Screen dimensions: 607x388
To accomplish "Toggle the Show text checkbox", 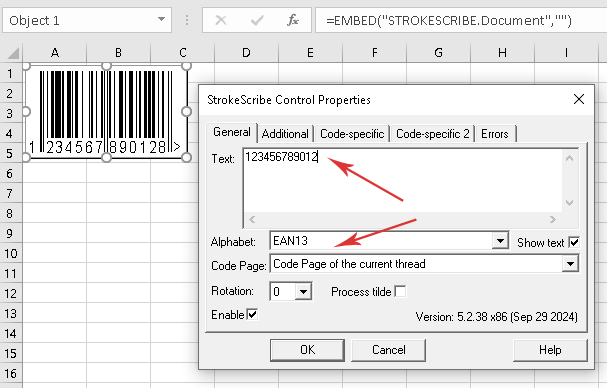I will coord(574,242).
